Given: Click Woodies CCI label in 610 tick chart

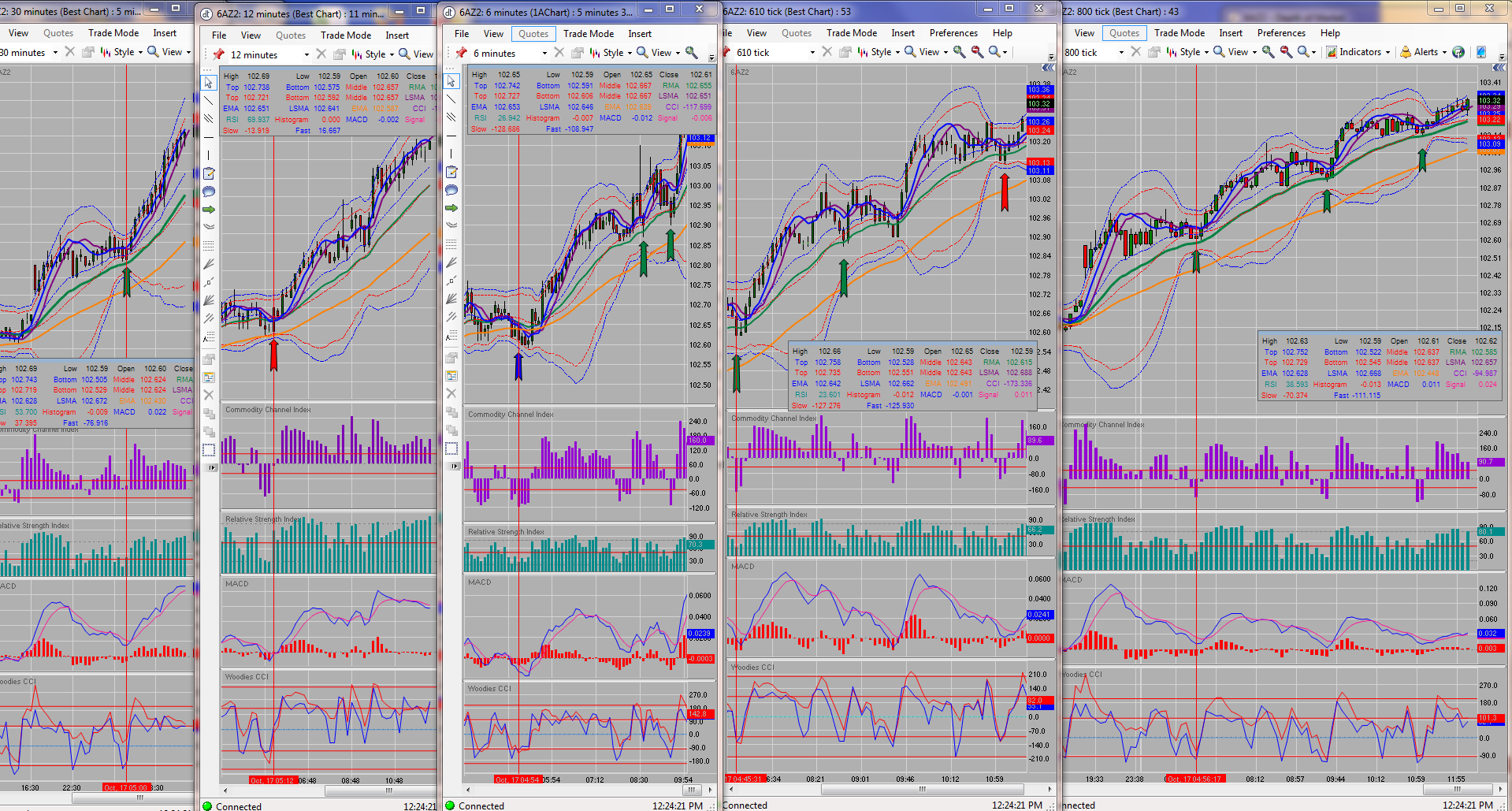Looking at the screenshot, I should (x=753, y=668).
